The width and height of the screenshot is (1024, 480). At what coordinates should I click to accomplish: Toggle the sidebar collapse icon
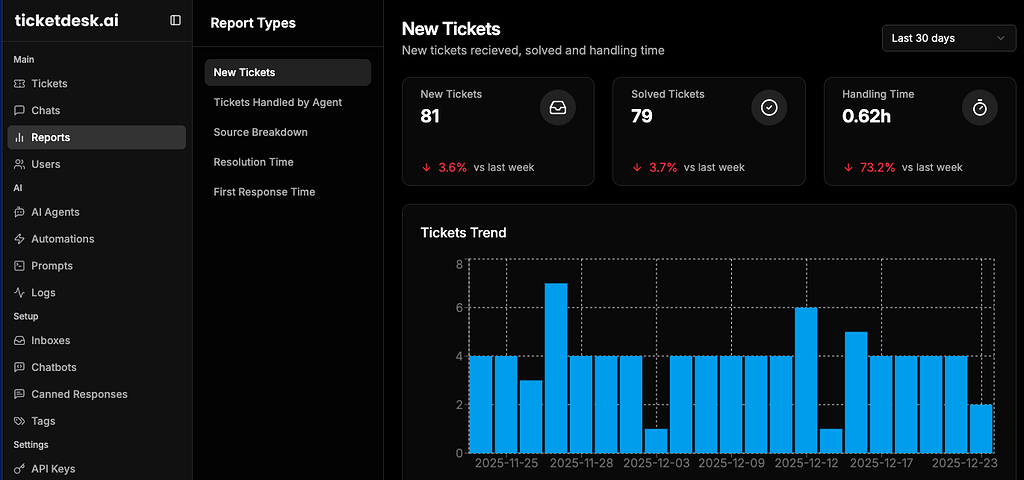pos(176,20)
